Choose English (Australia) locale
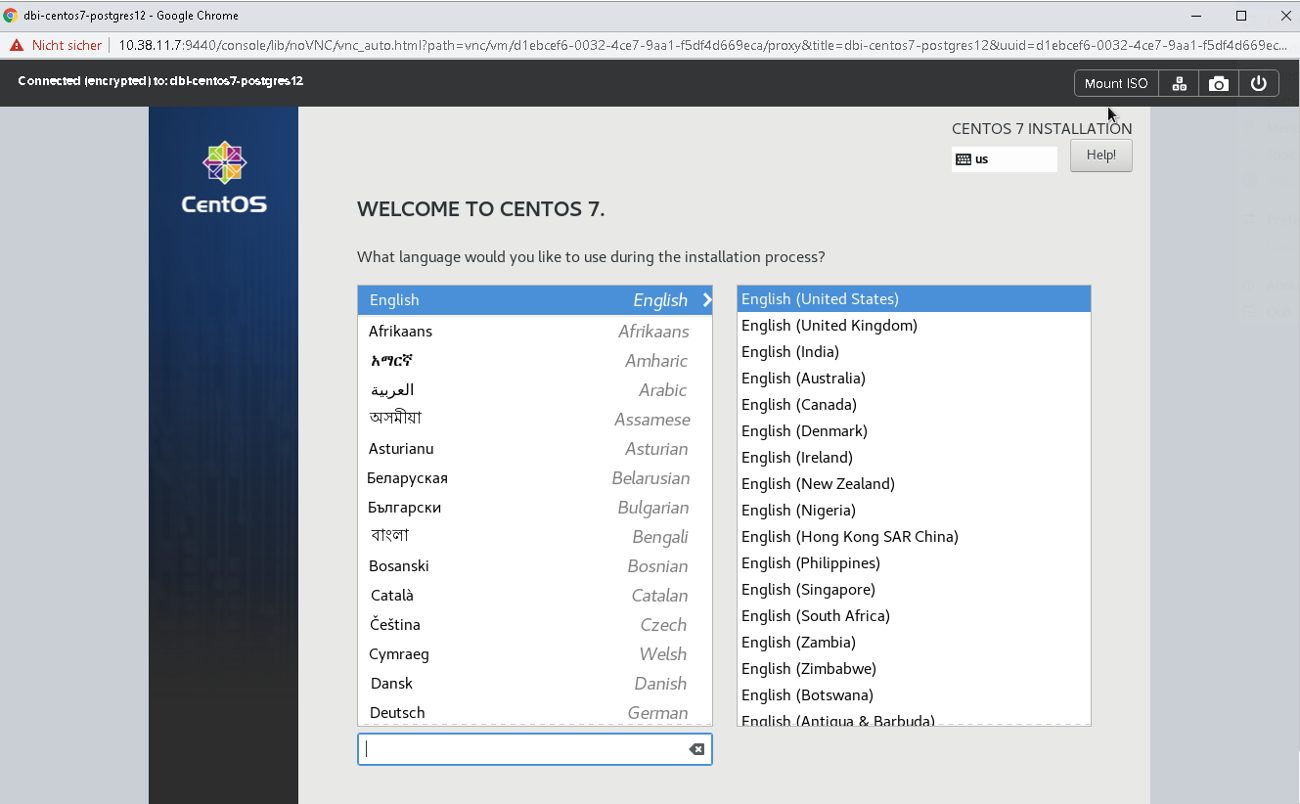Image resolution: width=1300 pixels, height=804 pixels. point(914,378)
